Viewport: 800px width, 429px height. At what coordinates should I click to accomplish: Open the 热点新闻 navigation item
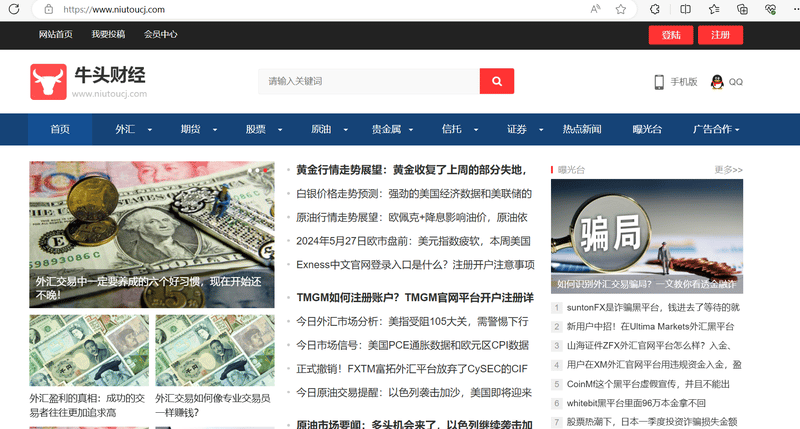pos(582,130)
